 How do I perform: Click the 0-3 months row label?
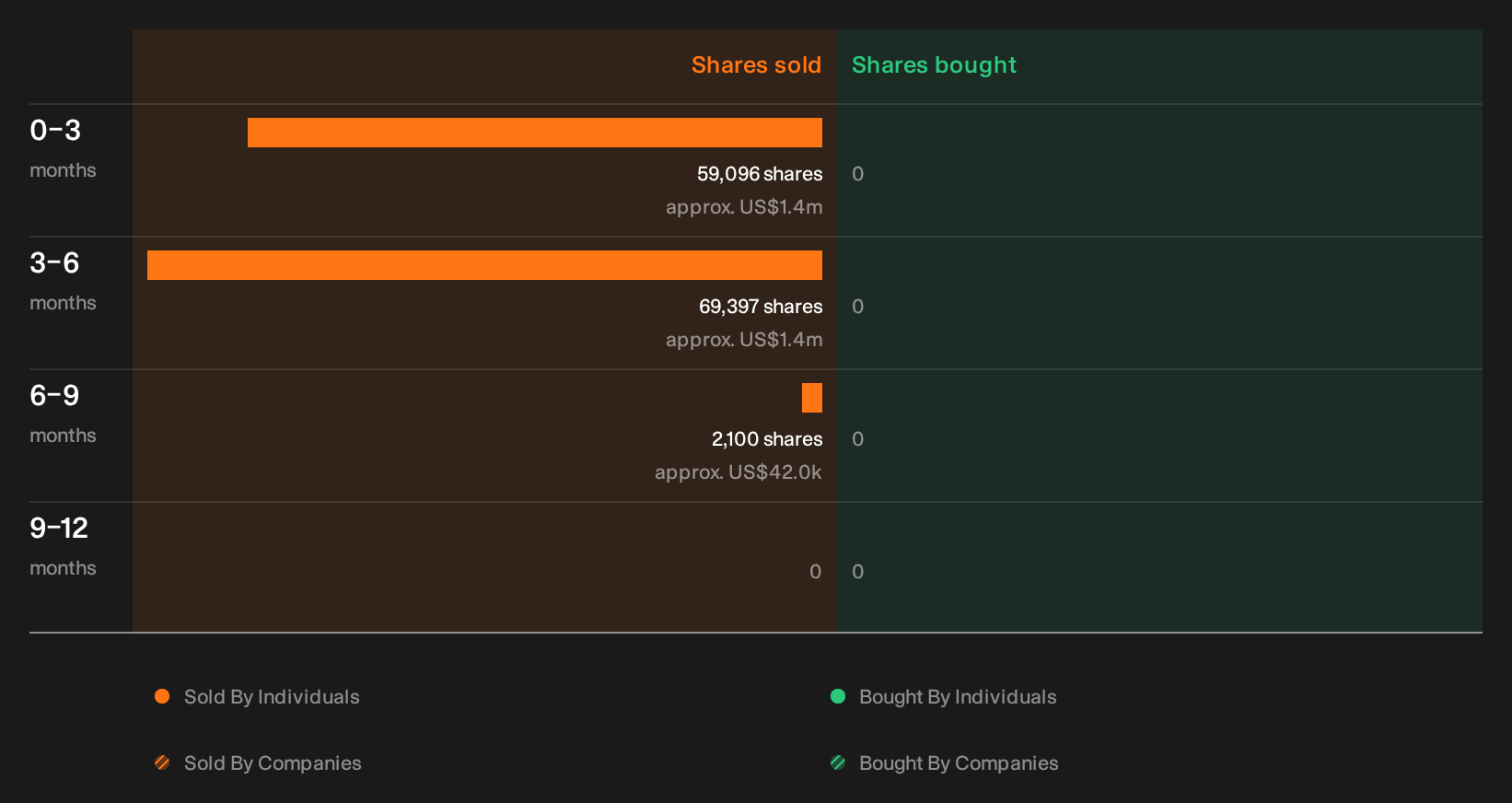(63, 148)
